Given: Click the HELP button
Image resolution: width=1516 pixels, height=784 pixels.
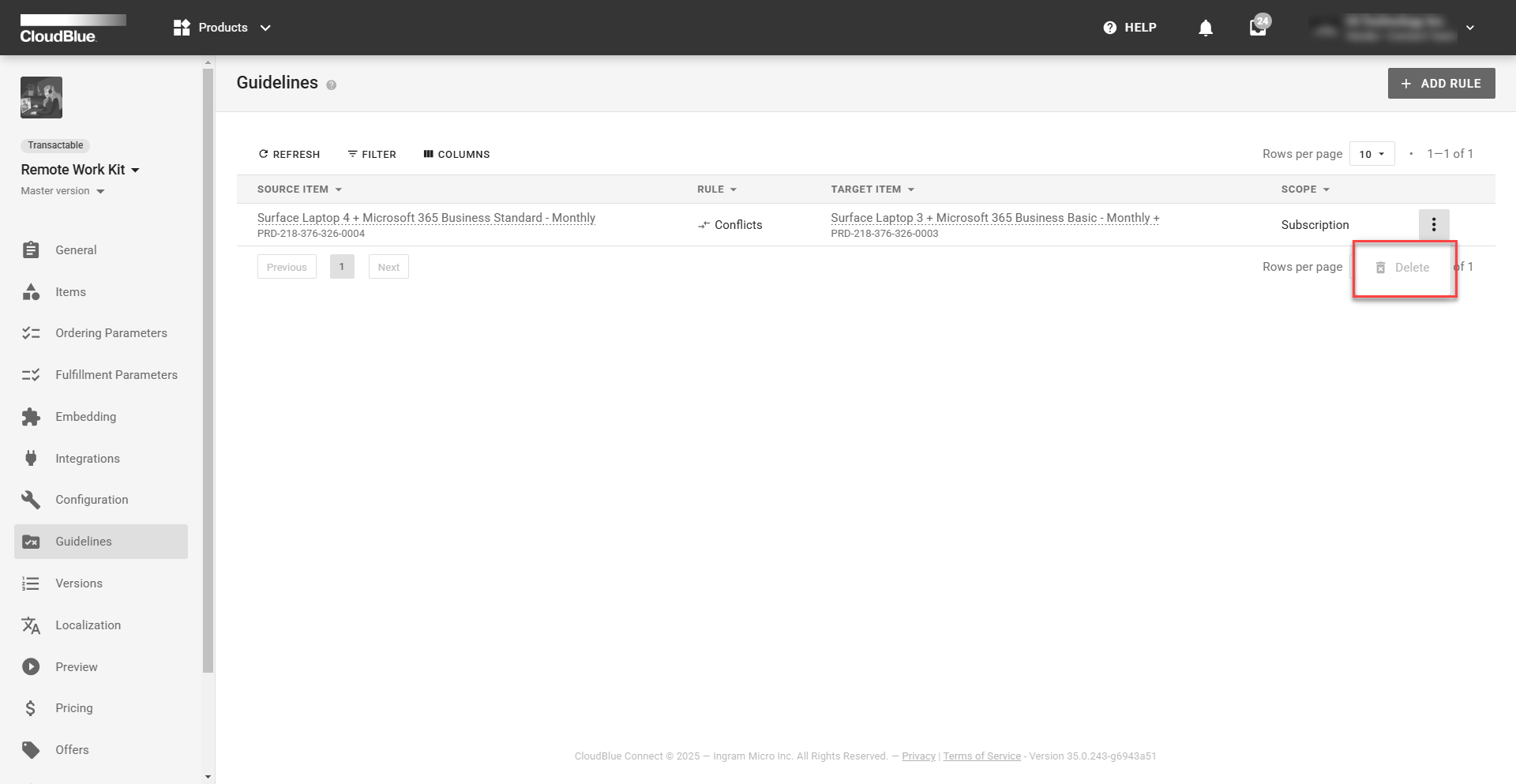Looking at the screenshot, I should [x=1130, y=28].
